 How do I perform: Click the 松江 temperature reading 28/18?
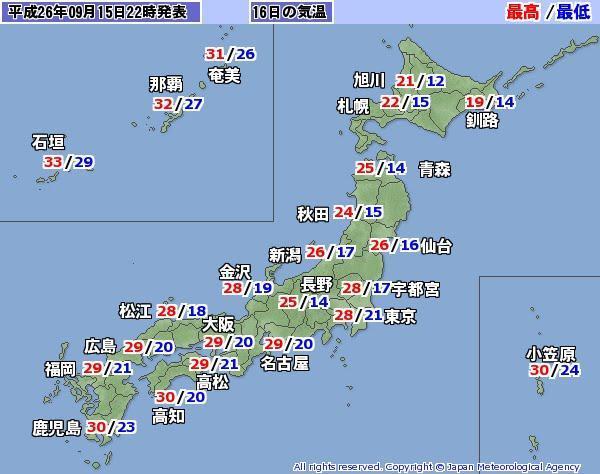pos(182,311)
